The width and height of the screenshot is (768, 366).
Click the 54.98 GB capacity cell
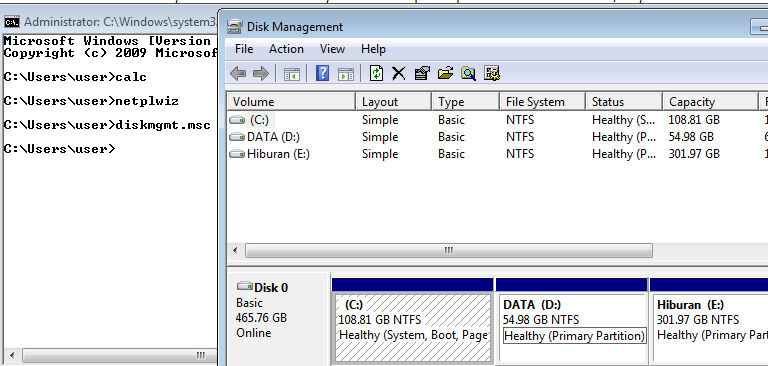pos(691,137)
